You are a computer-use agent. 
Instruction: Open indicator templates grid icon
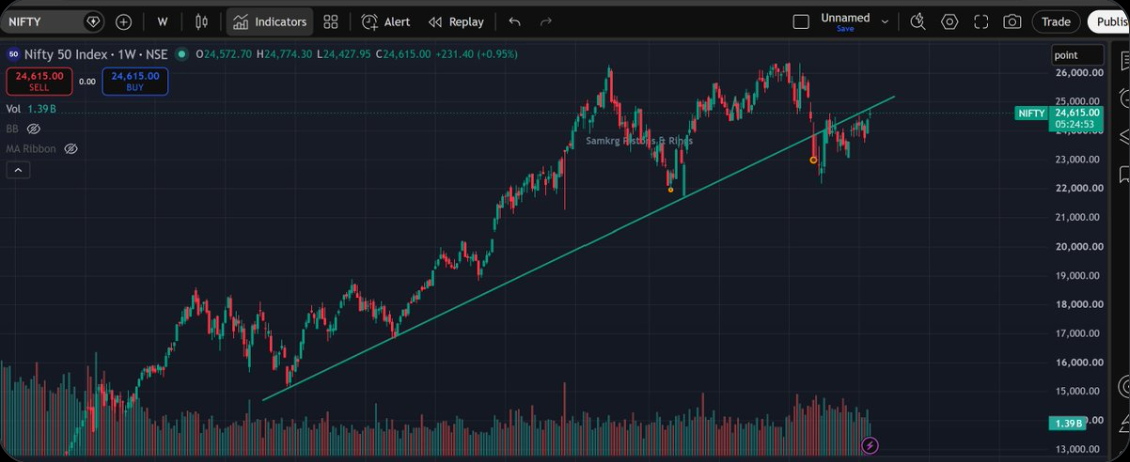coord(331,22)
